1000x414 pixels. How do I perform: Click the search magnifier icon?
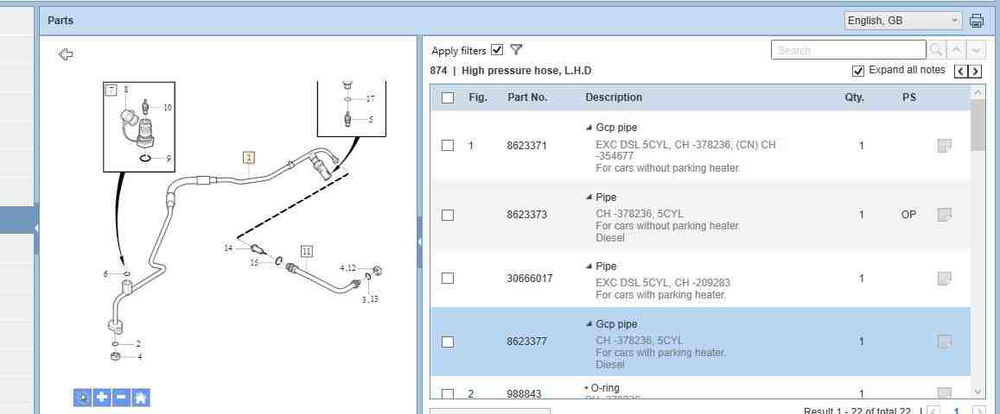click(x=936, y=50)
